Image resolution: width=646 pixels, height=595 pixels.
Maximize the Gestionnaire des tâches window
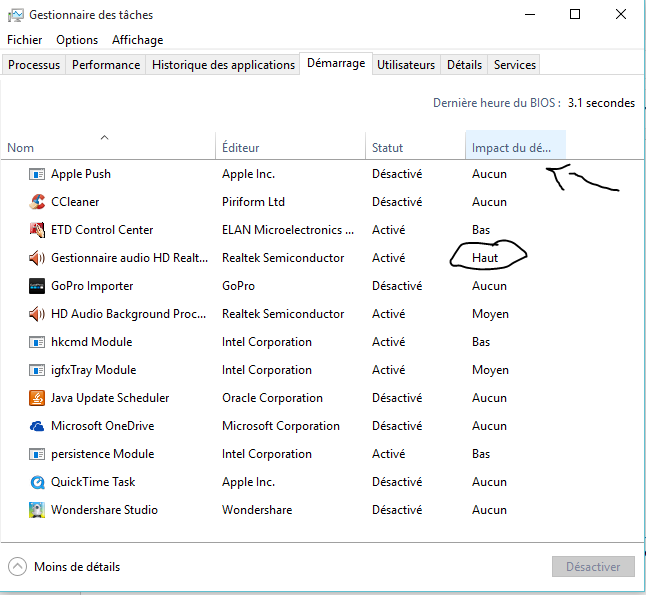[x=575, y=14]
